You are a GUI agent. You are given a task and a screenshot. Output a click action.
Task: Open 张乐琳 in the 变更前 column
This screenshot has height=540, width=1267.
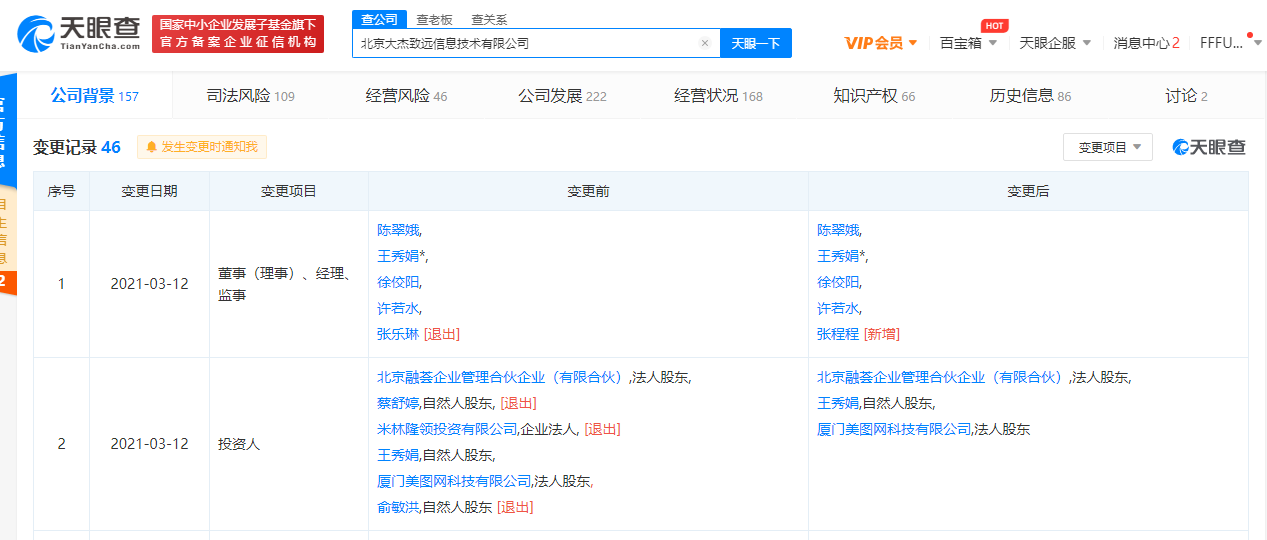pos(398,334)
